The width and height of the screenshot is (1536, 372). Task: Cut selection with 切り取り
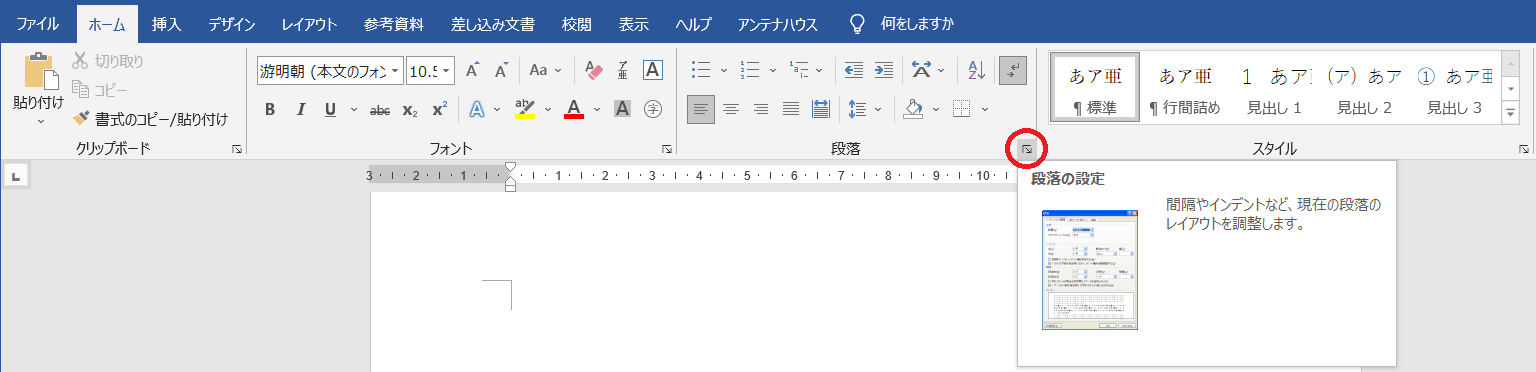[108, 61]
